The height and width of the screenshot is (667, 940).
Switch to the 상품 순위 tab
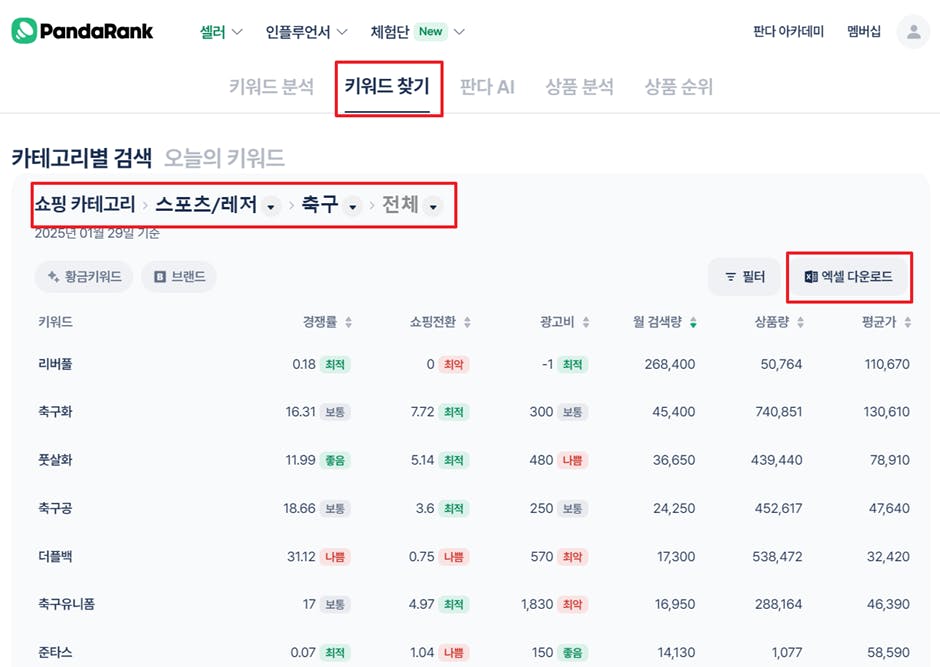tap(679, 87)
